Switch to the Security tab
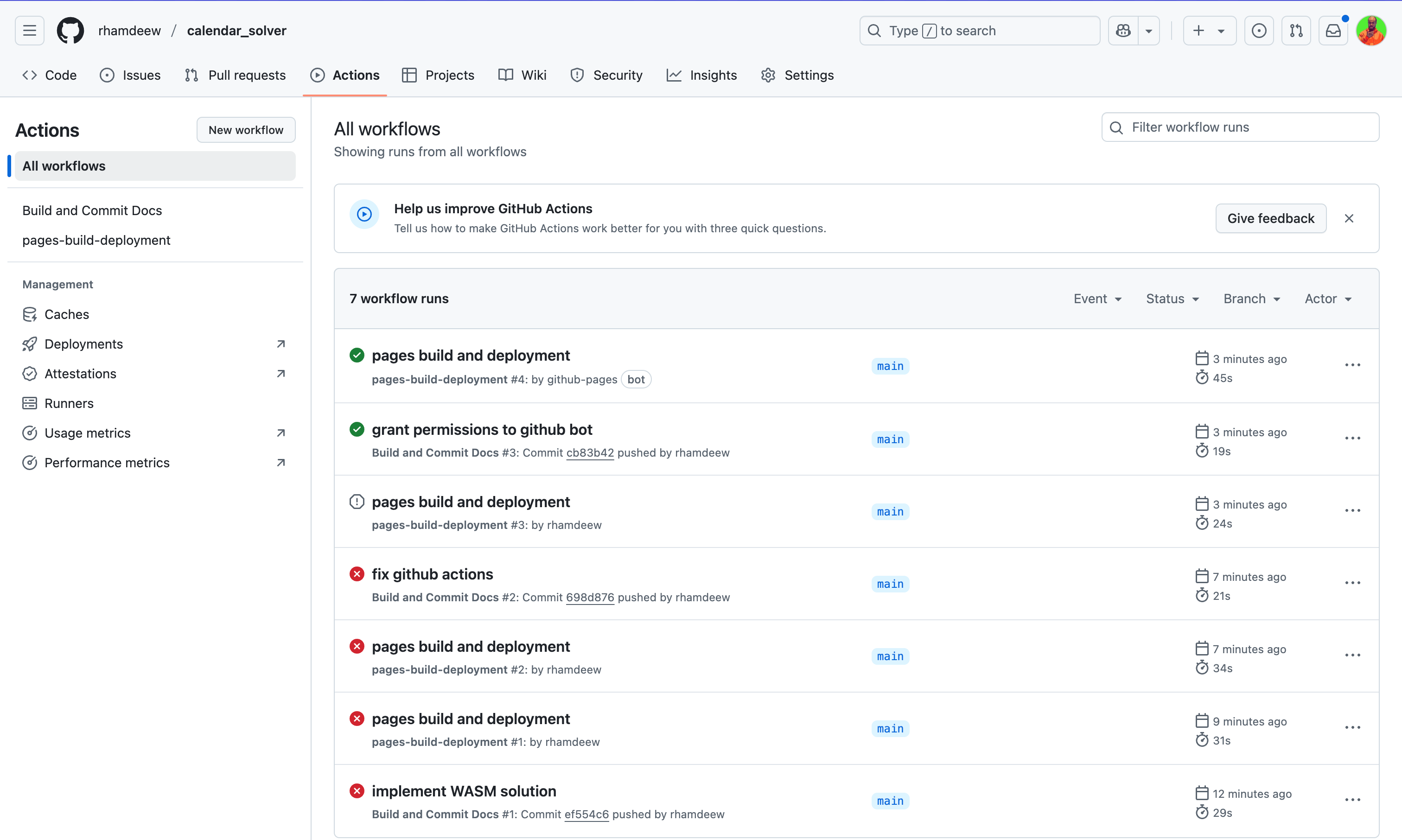Viewport: 1402px width, 840px height. (606, 75)
